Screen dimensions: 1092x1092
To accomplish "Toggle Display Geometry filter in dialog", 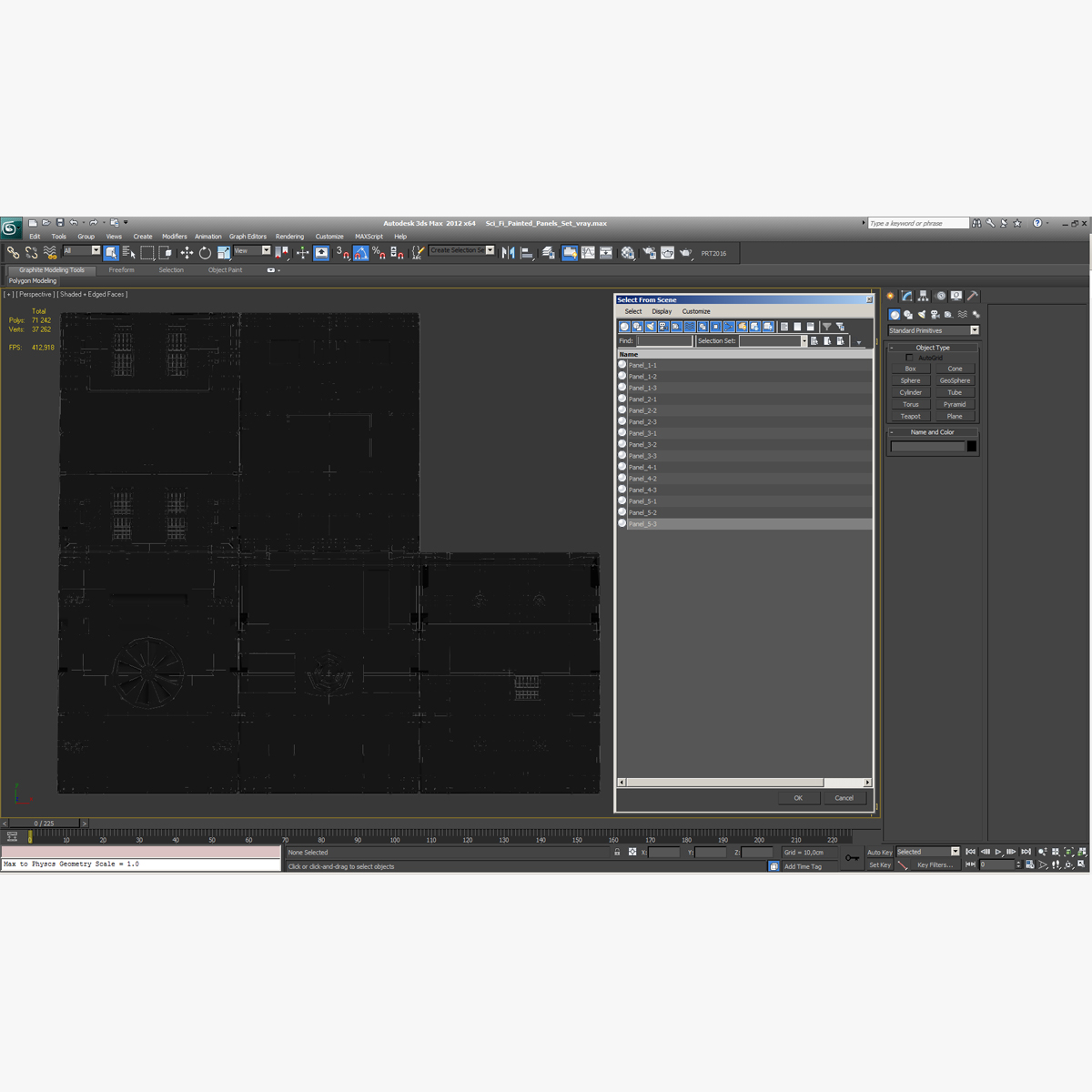I will coord(624,327).
